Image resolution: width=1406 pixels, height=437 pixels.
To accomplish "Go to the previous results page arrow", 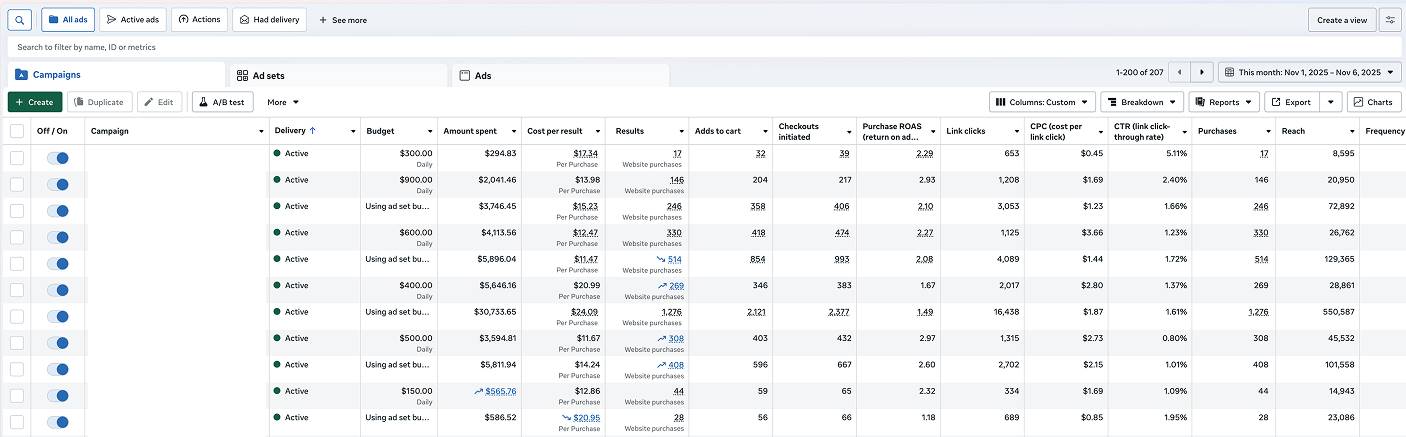I will tap(1180, 73).
